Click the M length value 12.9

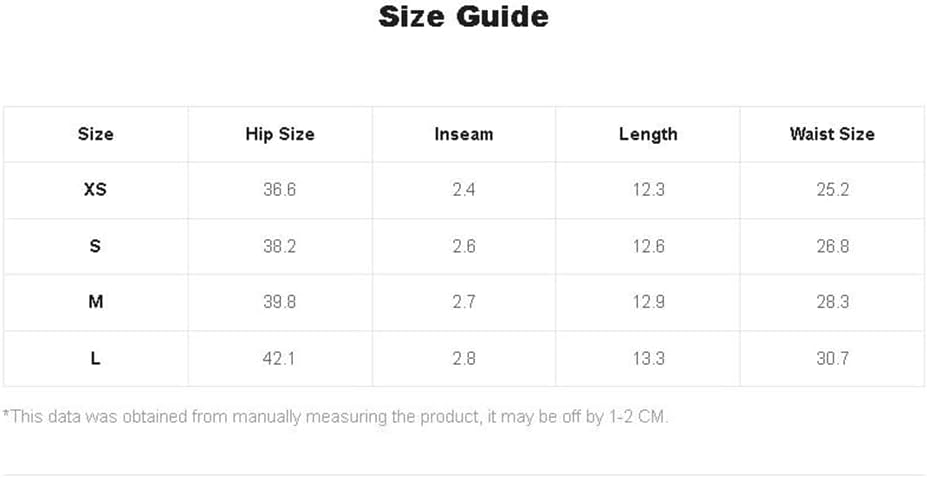(648, 303)
